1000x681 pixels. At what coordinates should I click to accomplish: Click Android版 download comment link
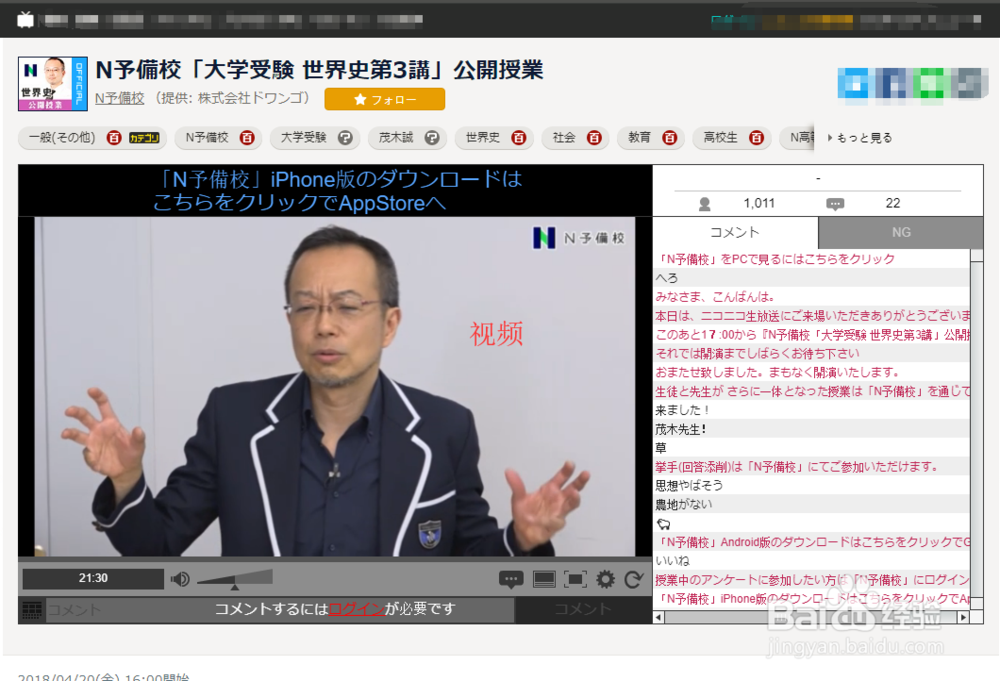[811, 542]
